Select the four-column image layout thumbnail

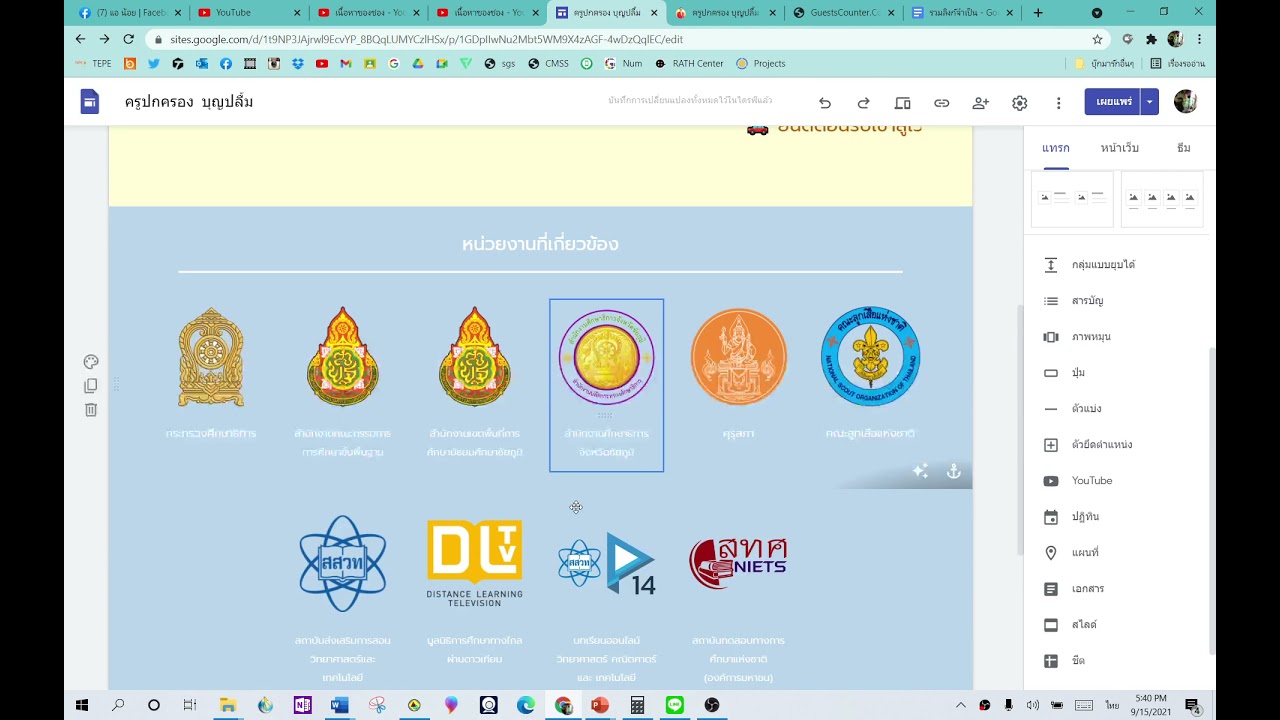coord(1162,199)
